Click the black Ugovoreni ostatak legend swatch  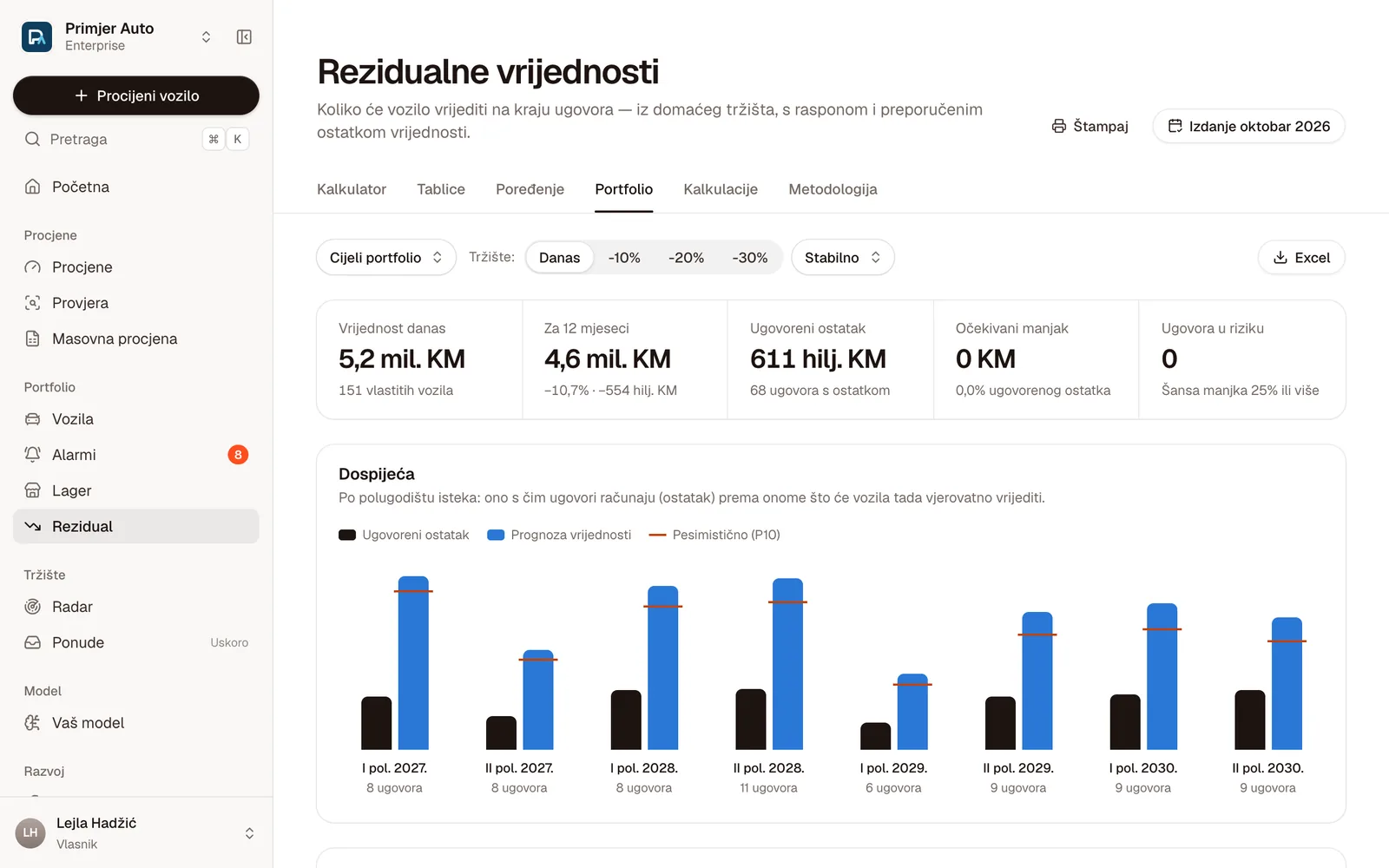coord(347,535)
